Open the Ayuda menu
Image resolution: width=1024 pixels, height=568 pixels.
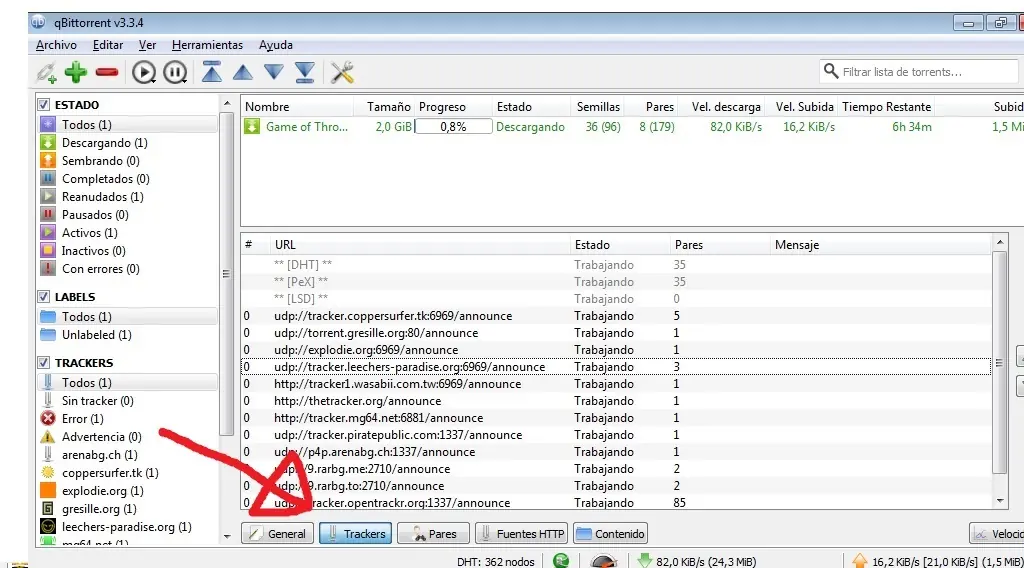click(276, 45)
